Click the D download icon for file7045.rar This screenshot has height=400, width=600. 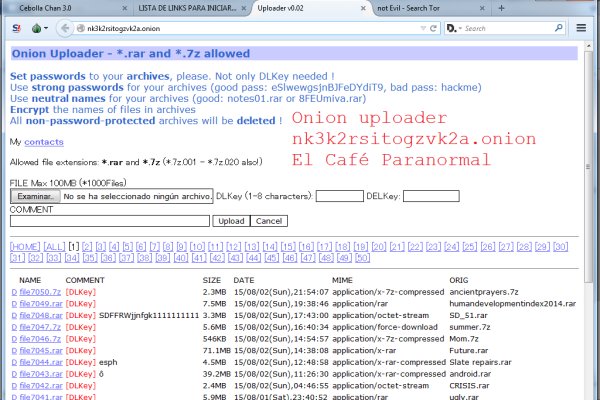pos(14,351)
